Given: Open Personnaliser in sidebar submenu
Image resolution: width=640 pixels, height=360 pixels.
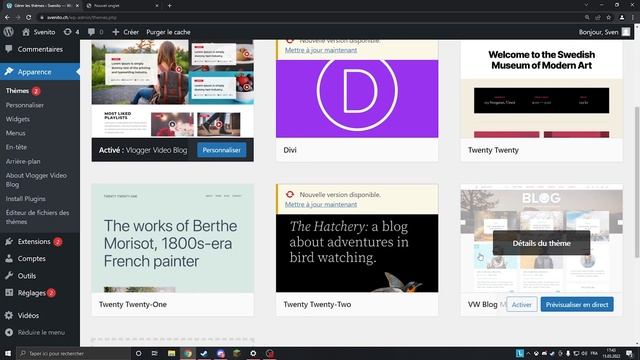Looking at the screenshot, I should tap(24, 105).
